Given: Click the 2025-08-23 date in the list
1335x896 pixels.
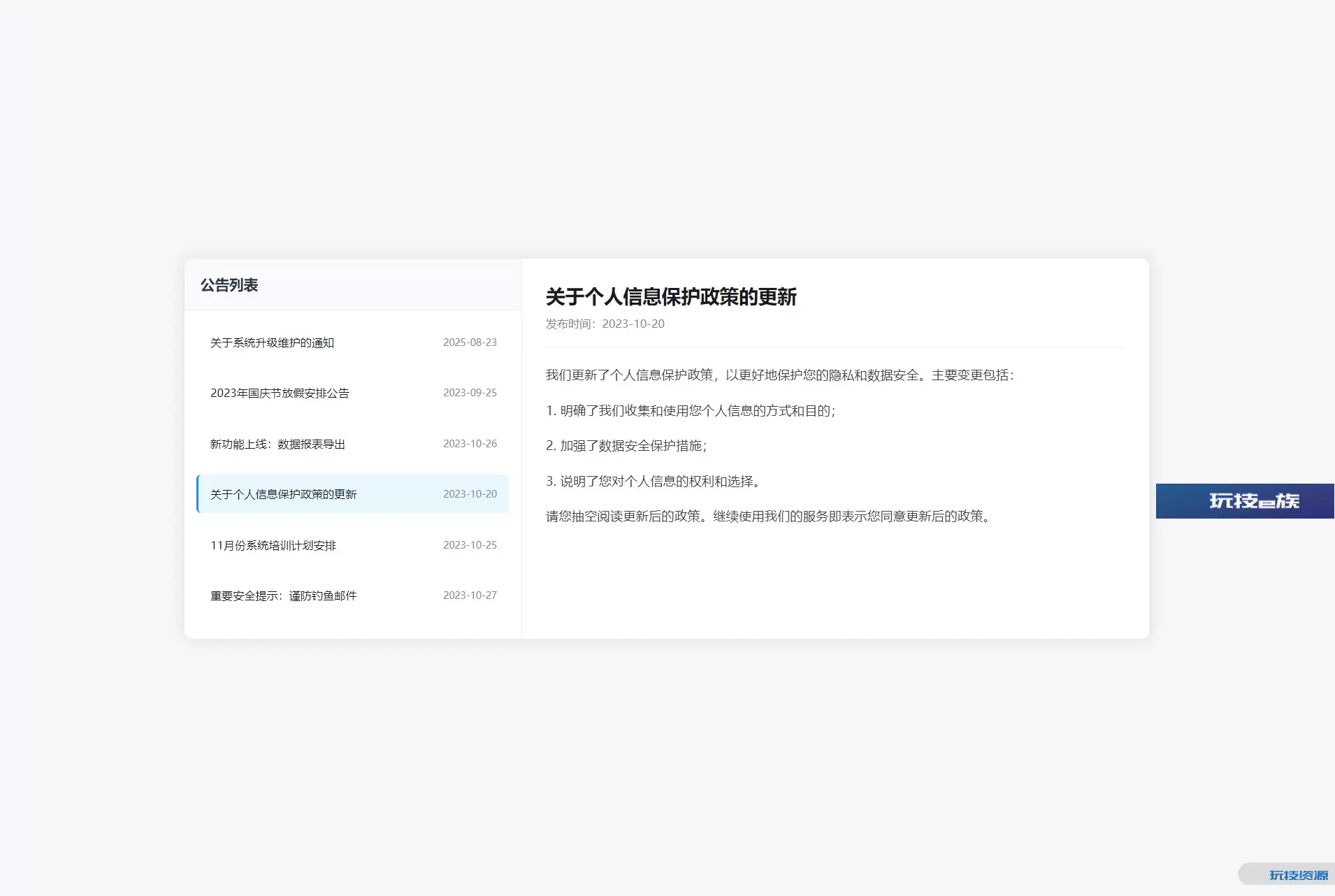Looking at the screenshot, I should [x=470, y=342].
